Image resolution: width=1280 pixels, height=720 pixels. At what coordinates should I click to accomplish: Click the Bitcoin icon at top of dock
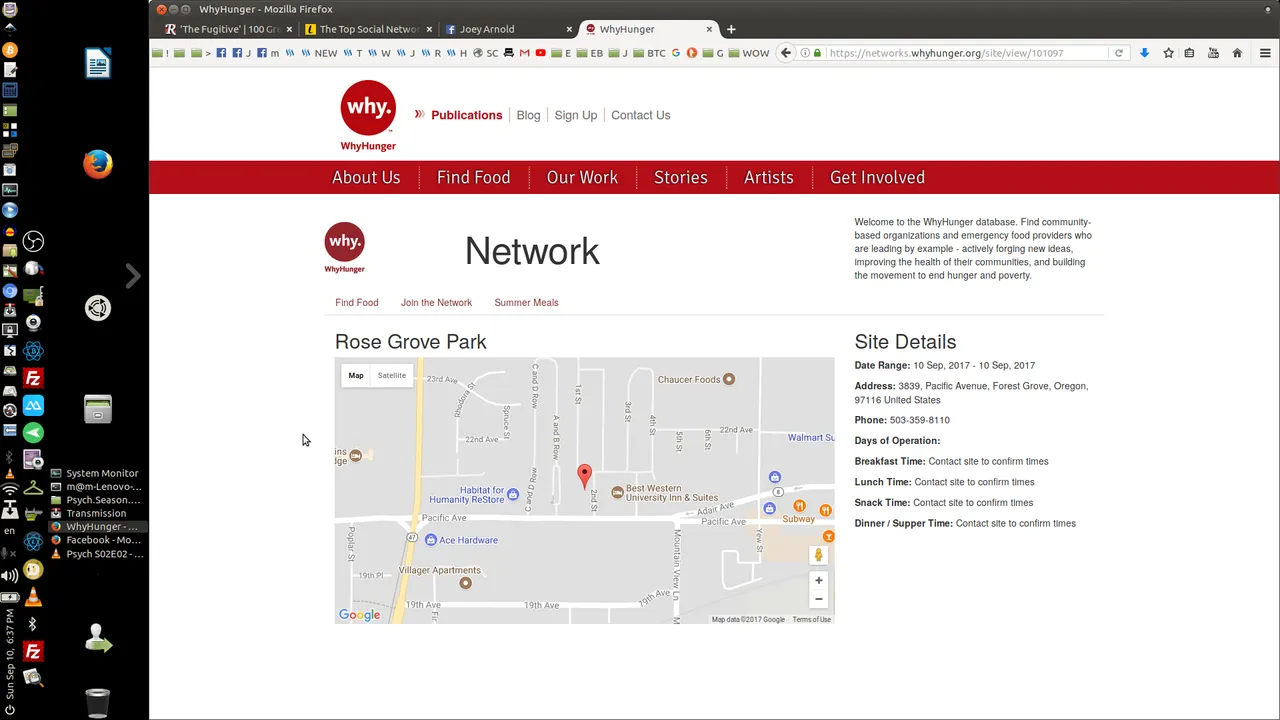(10, 50)
